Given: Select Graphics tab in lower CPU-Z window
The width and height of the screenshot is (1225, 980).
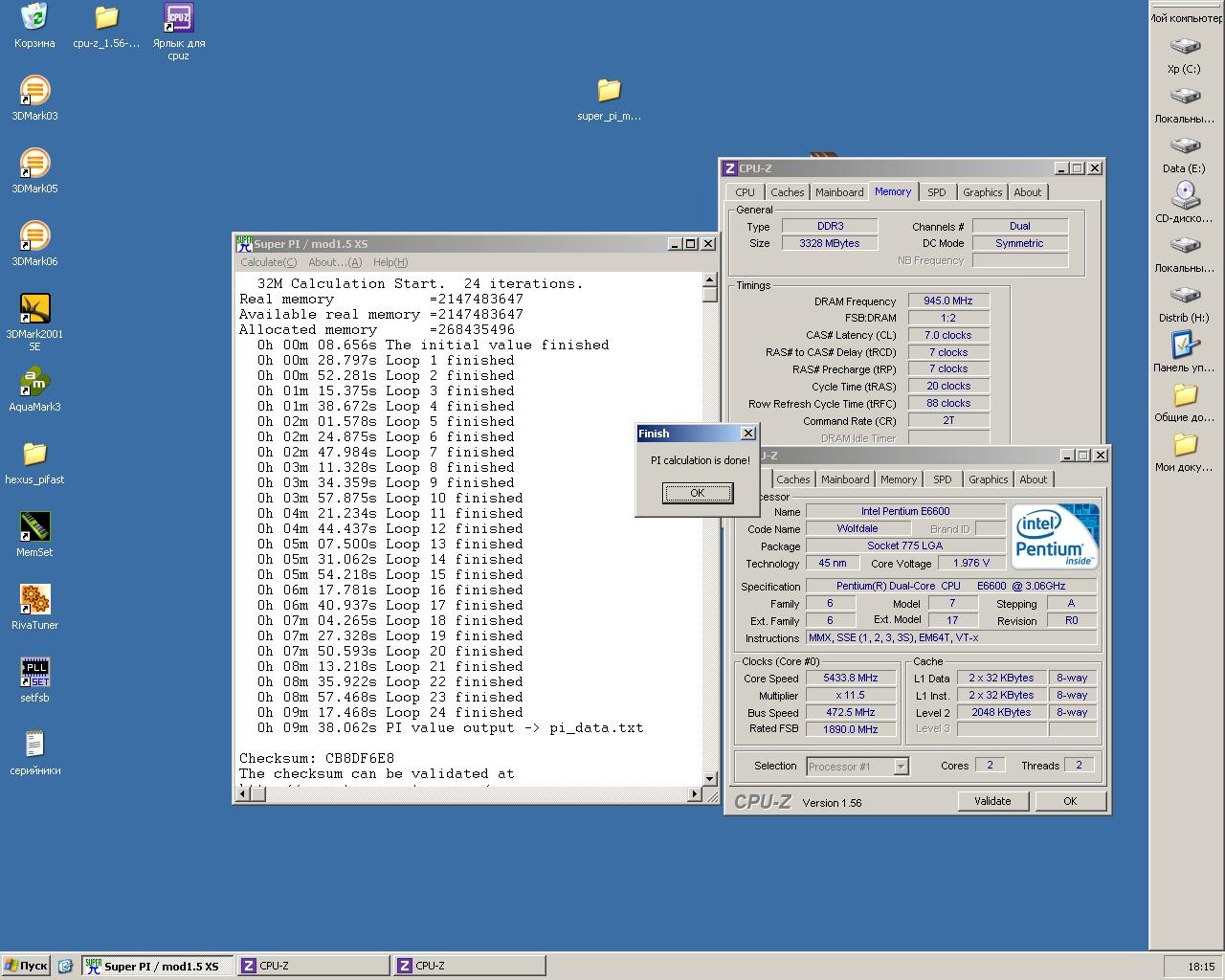Looking at the screenshot, I should pos(989,479).
